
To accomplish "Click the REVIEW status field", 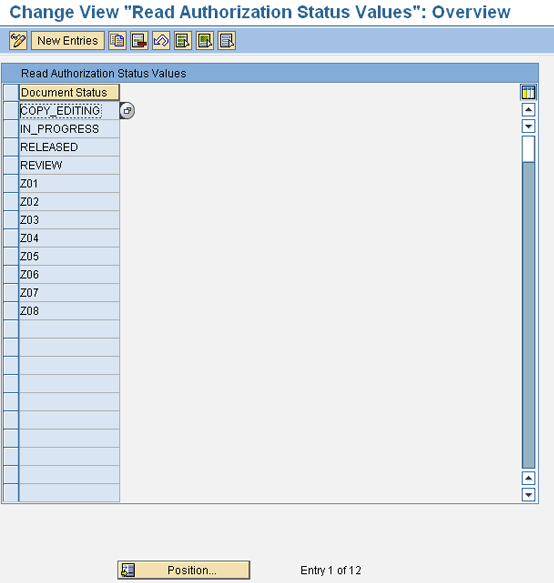I will [69, 165].
